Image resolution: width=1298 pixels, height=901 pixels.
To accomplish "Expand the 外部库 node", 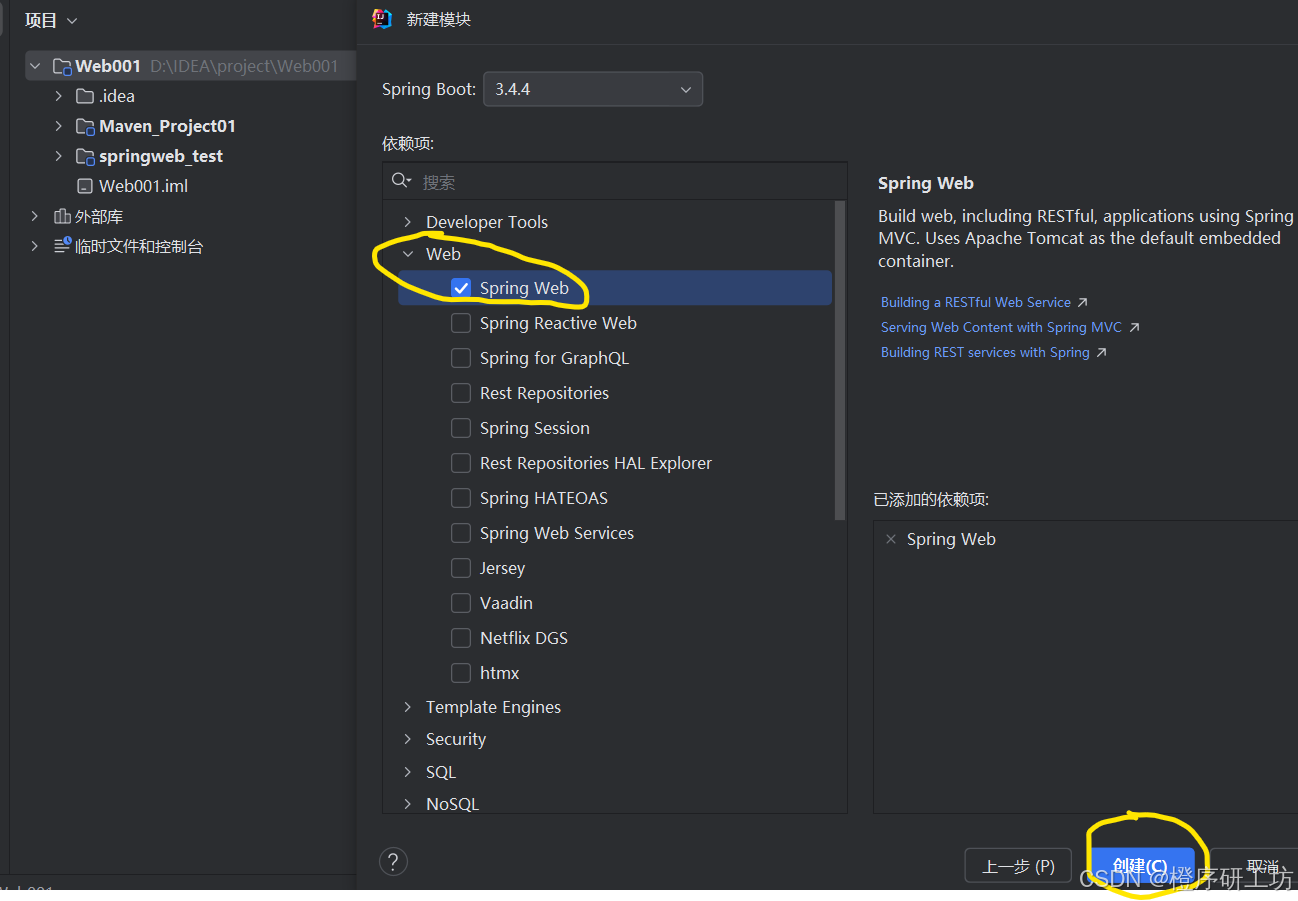I will (36, 216).
